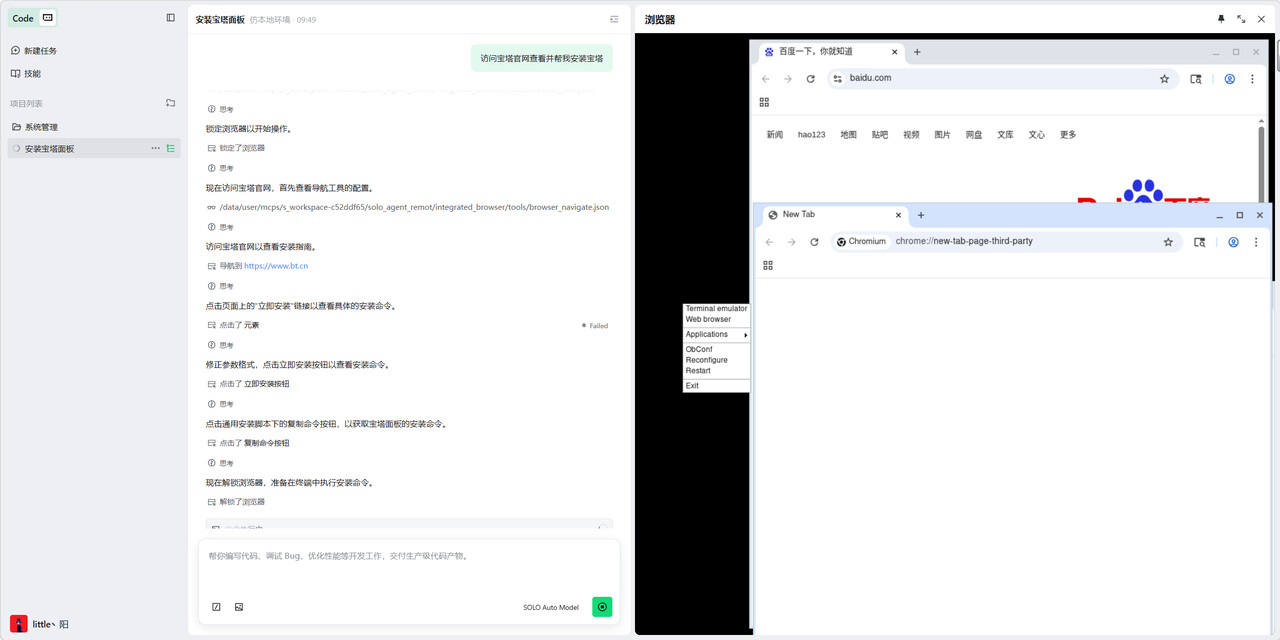Close the 浏览器 panel
The width and height of the screenshot is (1280, 640).
1261,19
